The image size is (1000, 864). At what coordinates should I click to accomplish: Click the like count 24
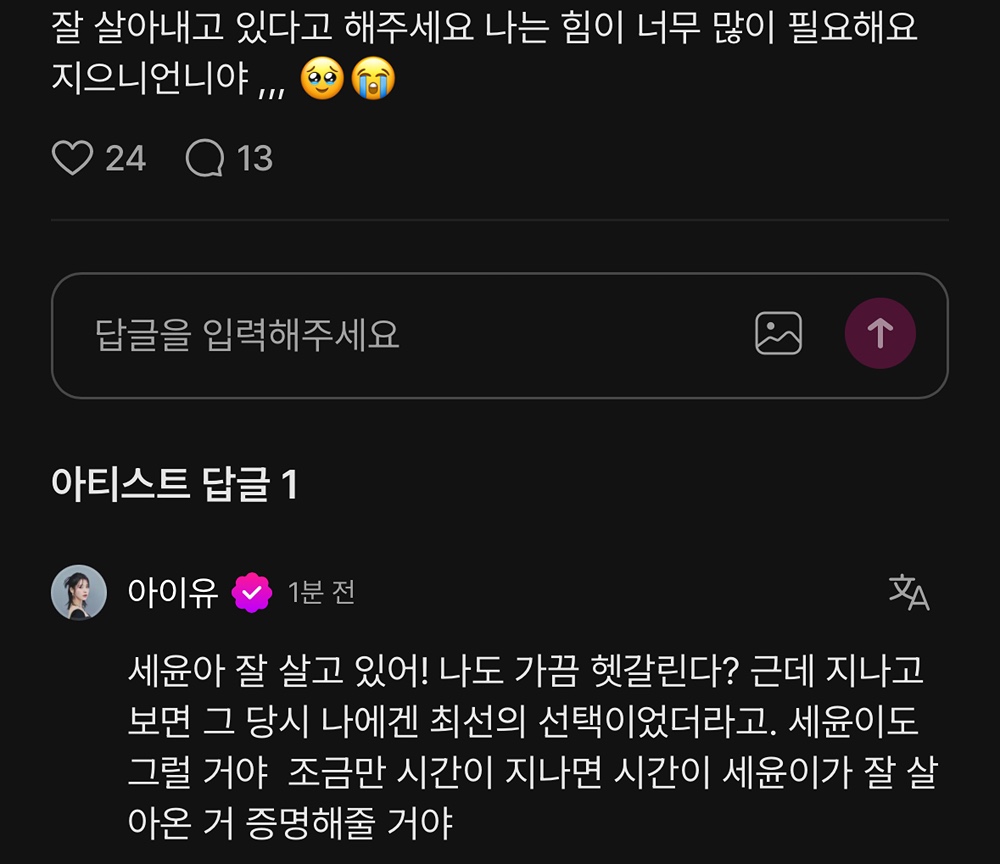(126, 158)
